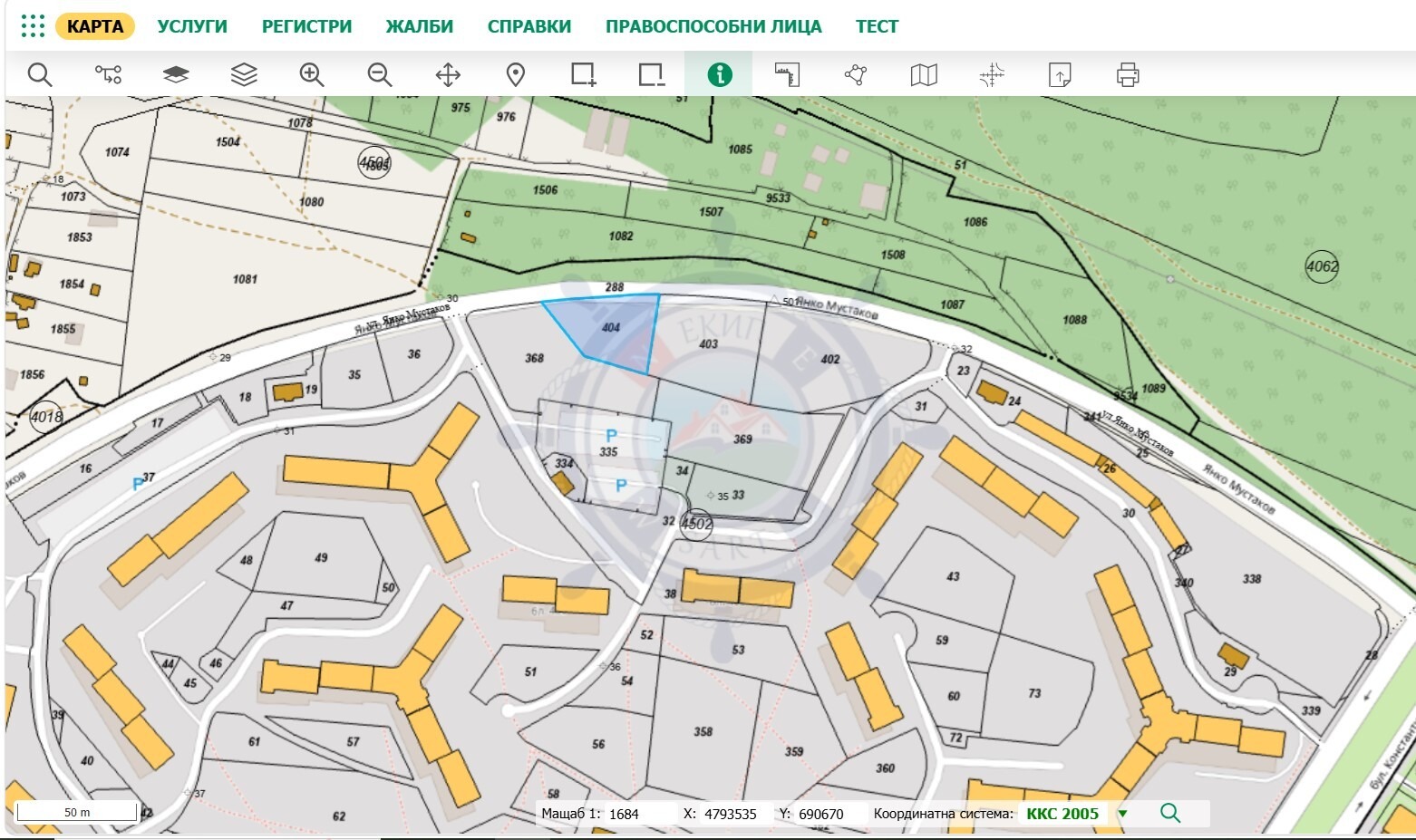
Task: Click circled zone label 4018
Action: [46, 417]
